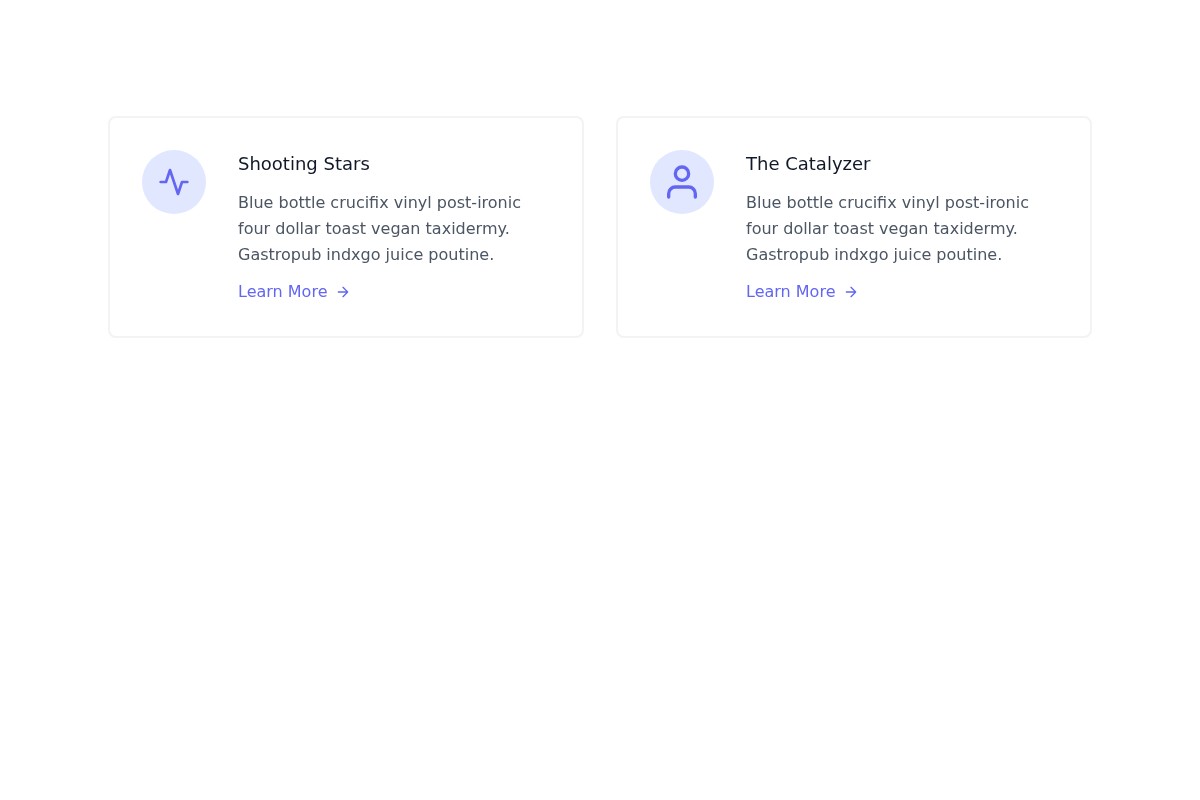Click "Blue bottle crucifix" line in Catalyzer card
This screenshot has height=800, width=1200.
pyautogui.click(x=887, y=203)
